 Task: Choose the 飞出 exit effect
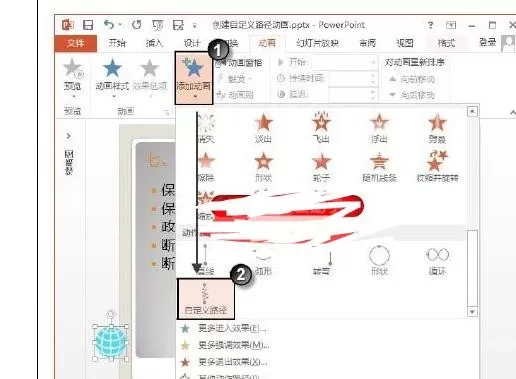pos(321,128)
